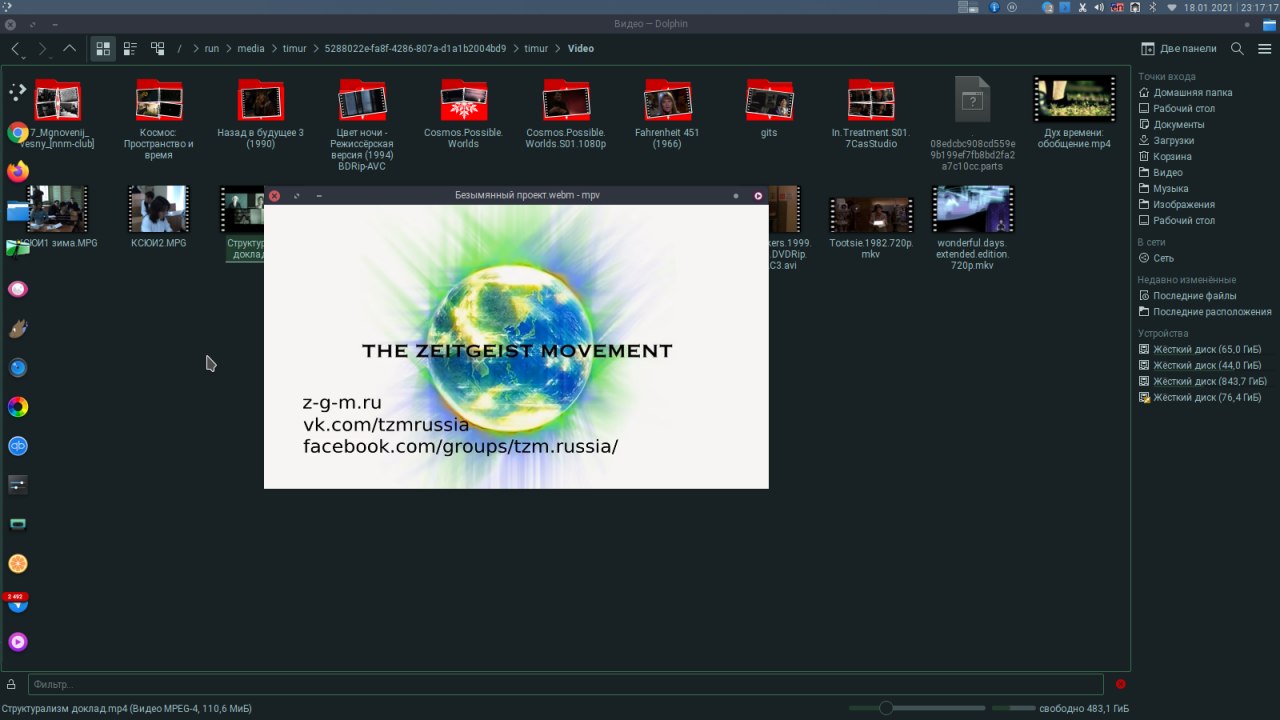Select Дух времени: обобщение.mp4 thumbnail
This screenshot has width=1280, height=720.
[1075, 99]
